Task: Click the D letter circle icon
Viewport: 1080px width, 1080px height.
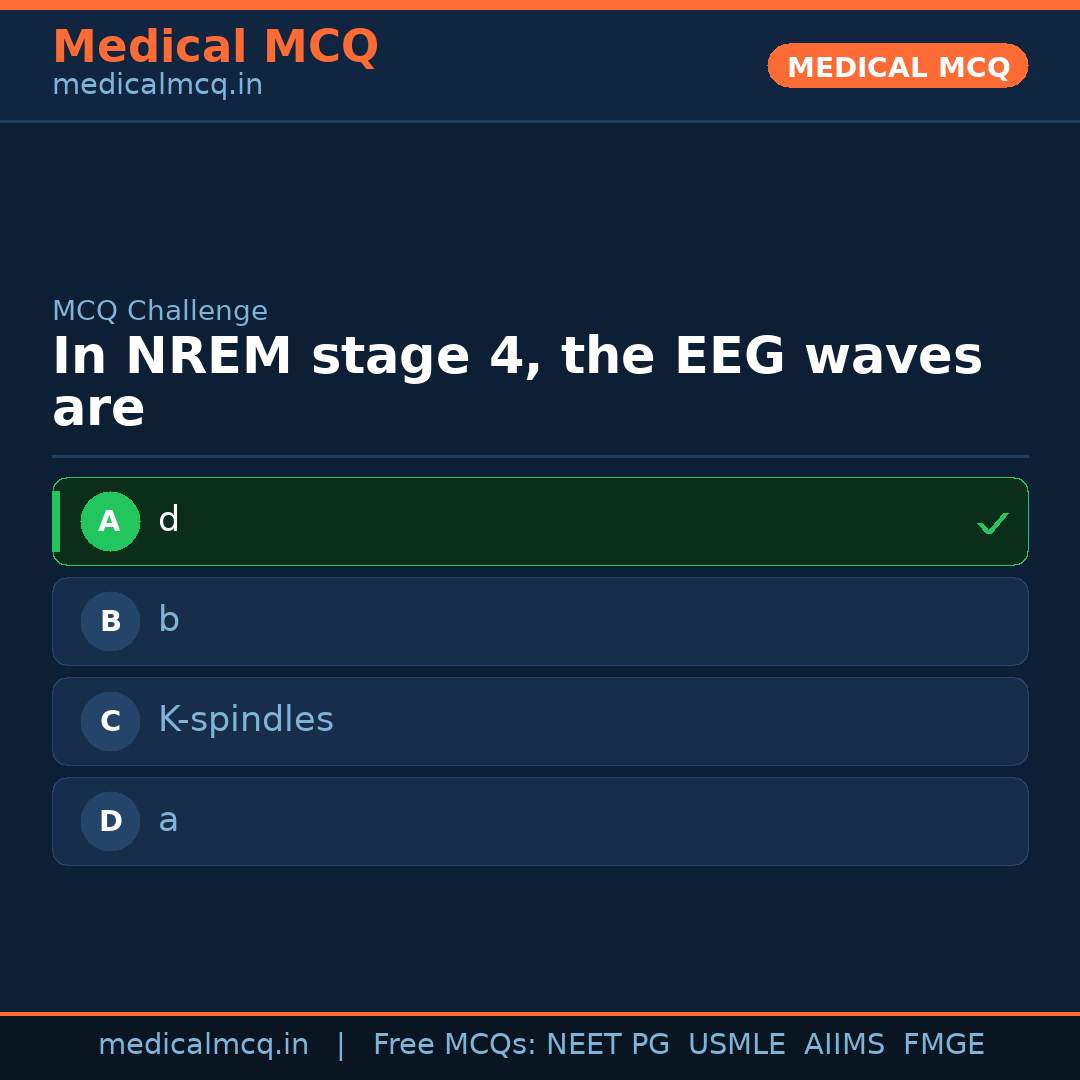Action: (110, 821)
